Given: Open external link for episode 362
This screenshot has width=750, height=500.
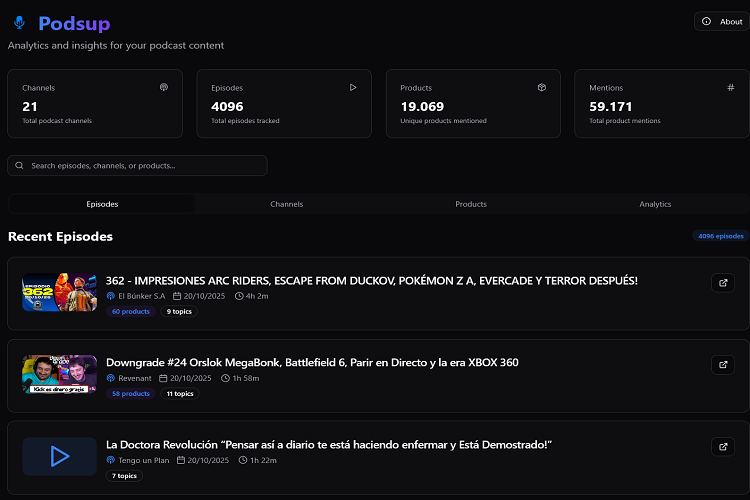Looking at the screenshot, I should 722,283.
